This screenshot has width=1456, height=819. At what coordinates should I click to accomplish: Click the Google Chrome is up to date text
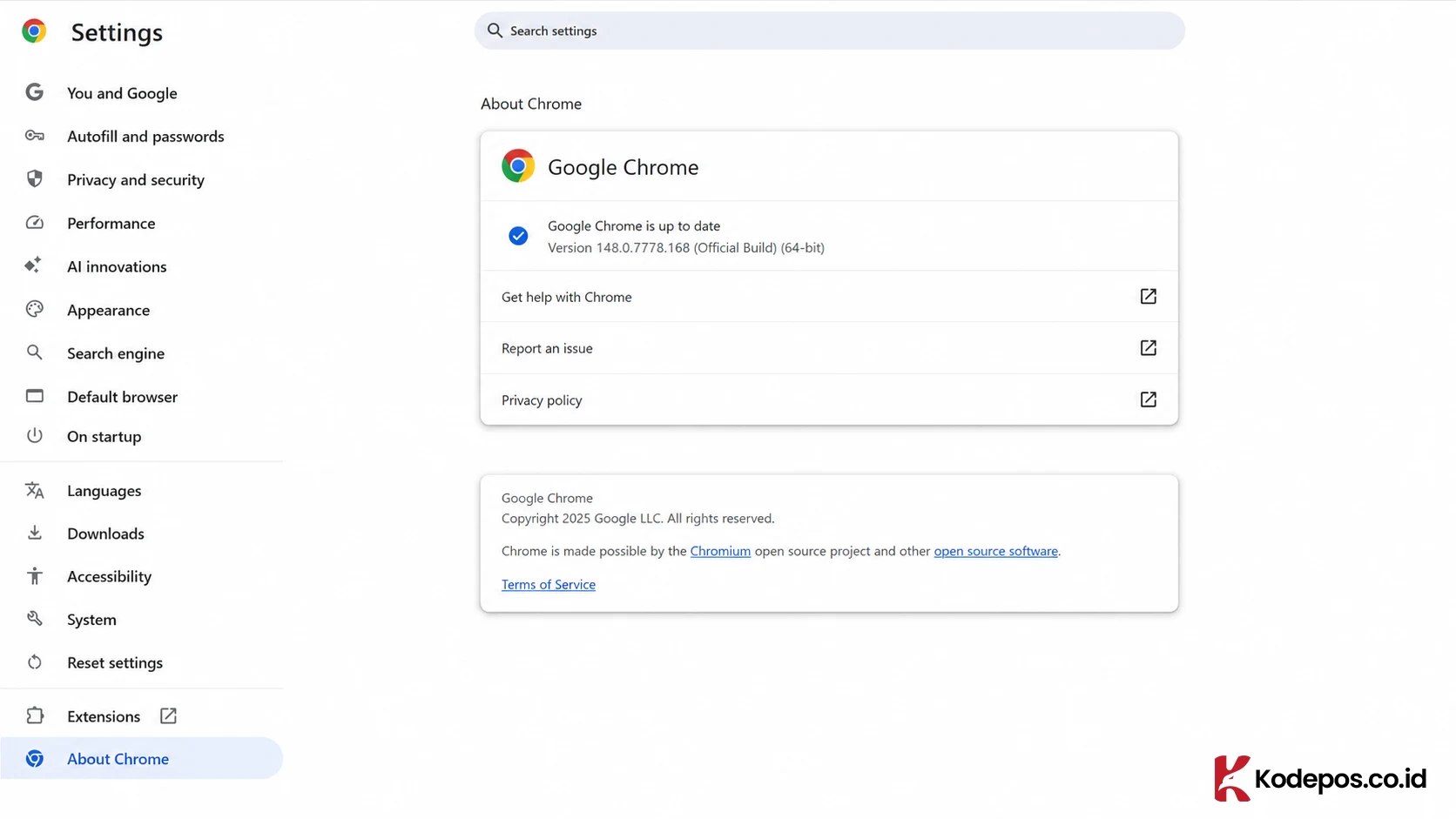(x=634, y=226)
